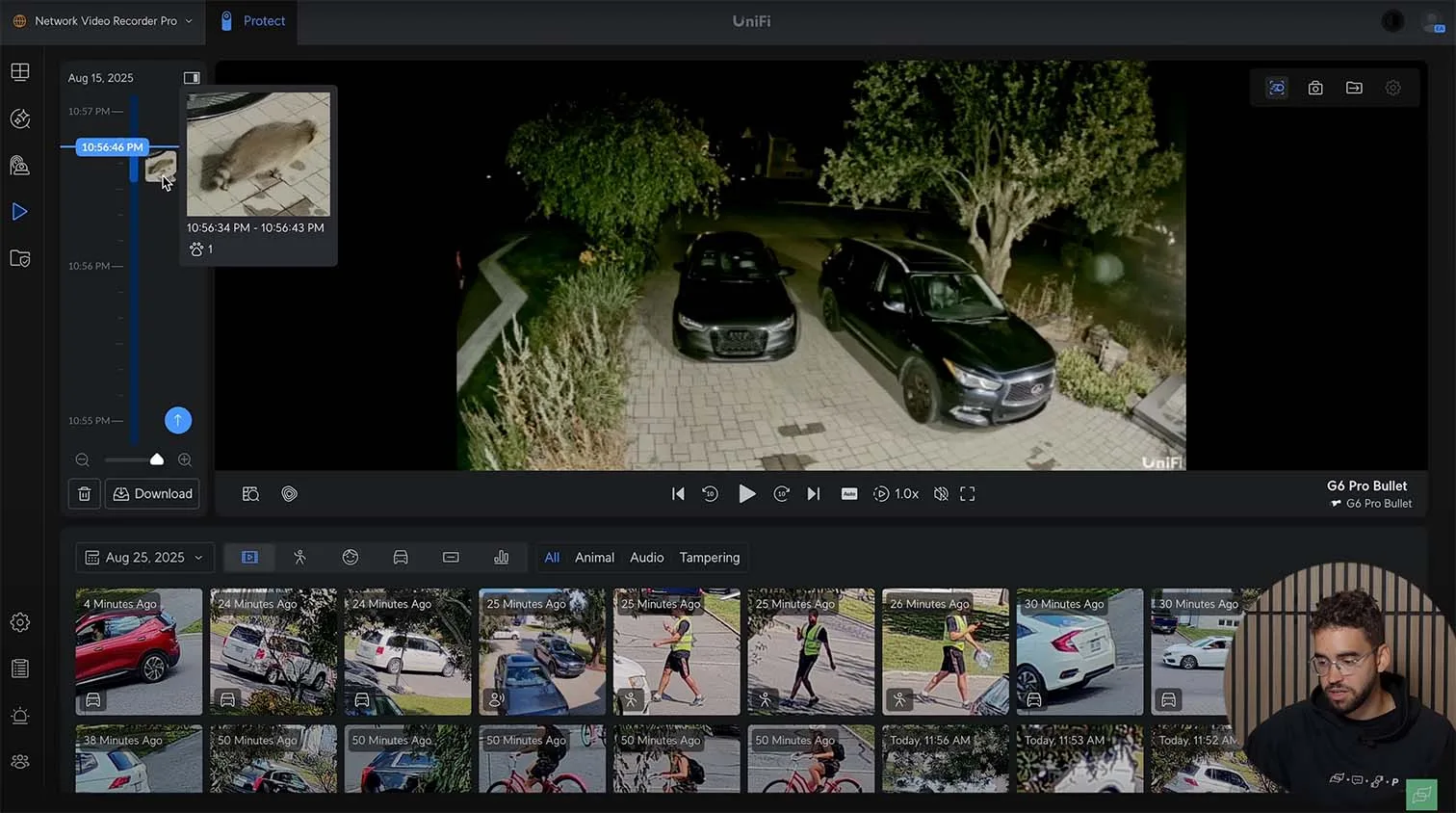Toggle the timeline side panel layout icon
The width and height of the screenshot is (1456, 813).
click(192, 78)
